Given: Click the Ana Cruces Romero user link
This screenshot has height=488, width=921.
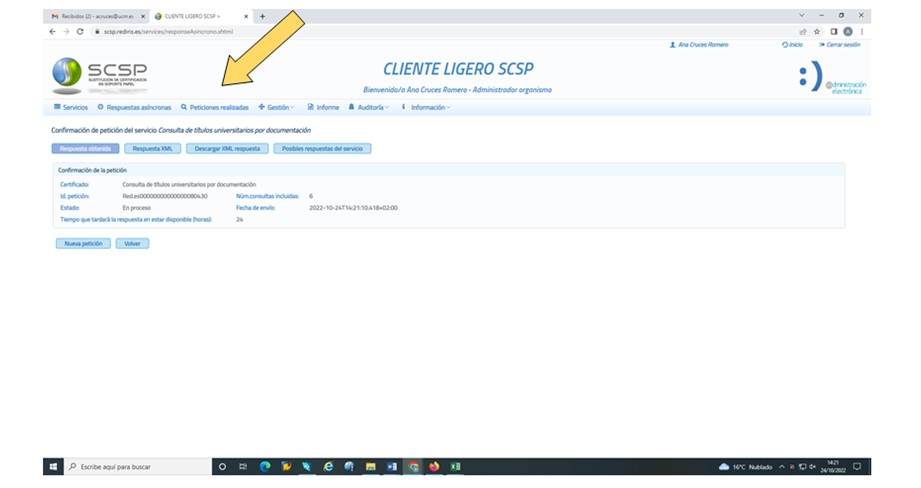Looking at the screenshot, I should point(699,45).
